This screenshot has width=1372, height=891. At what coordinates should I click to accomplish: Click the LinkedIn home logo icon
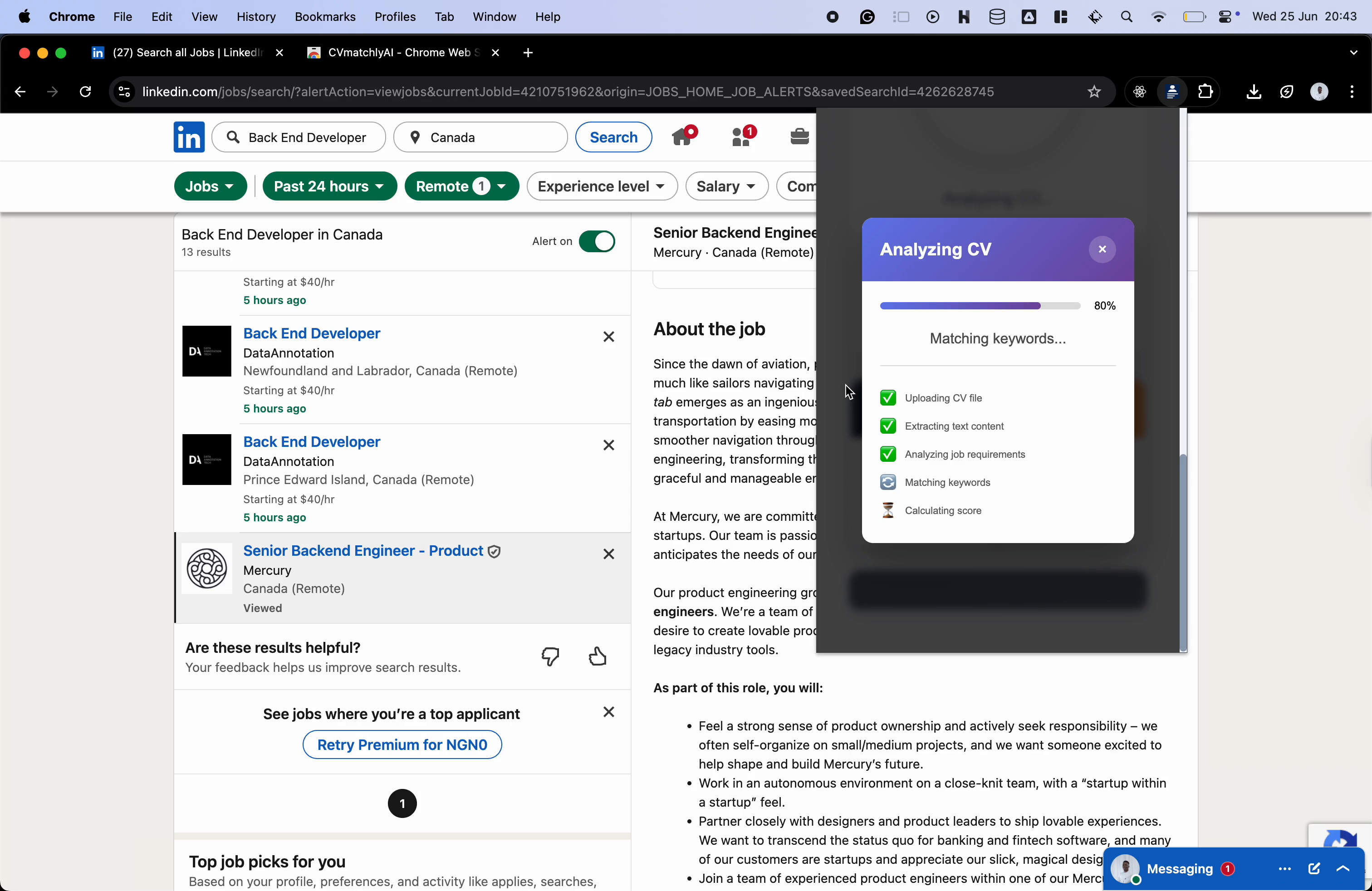[189, 137]
